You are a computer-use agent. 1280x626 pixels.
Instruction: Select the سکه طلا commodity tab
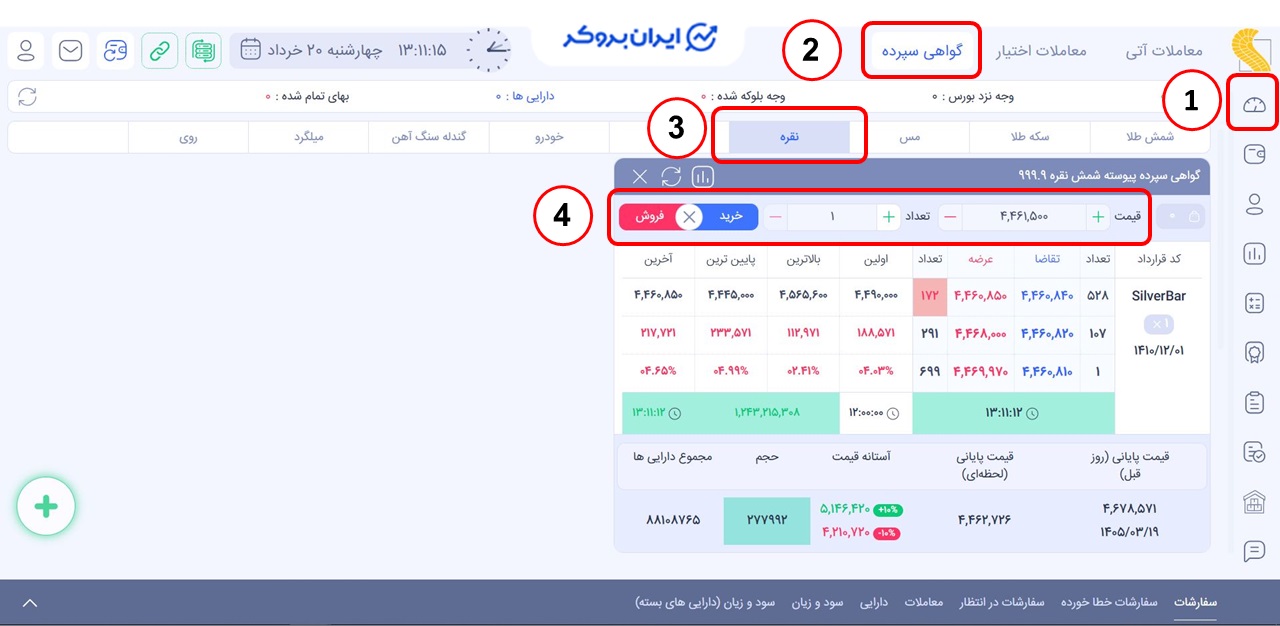(x=1029, y=137)
